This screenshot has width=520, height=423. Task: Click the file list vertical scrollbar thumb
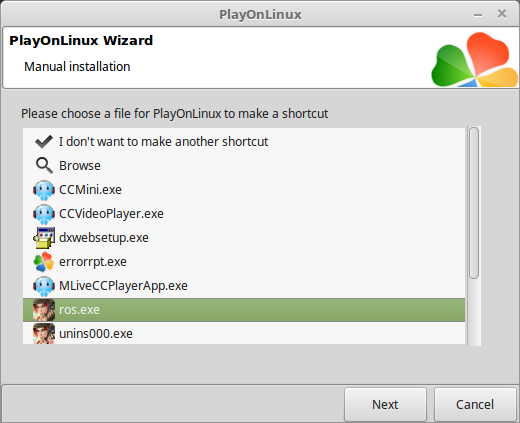474,203
